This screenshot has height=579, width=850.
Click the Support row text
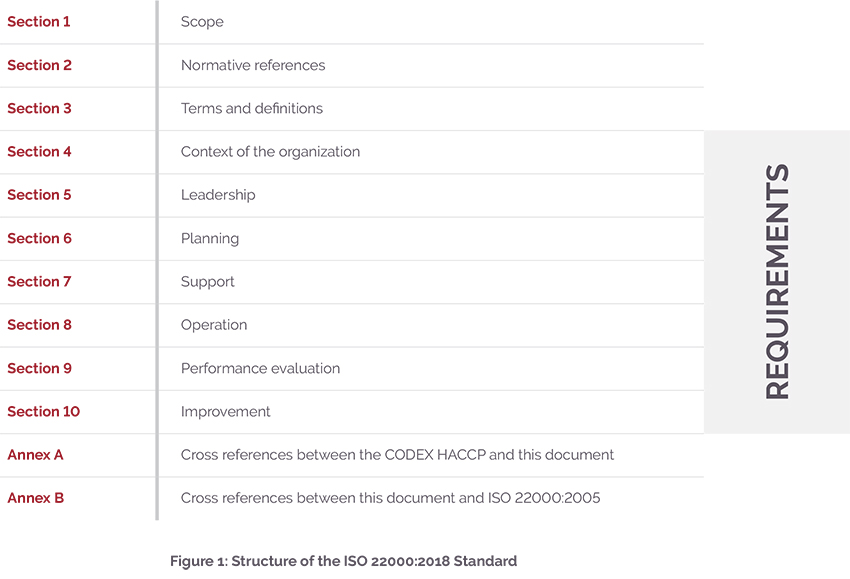point(208,282)
